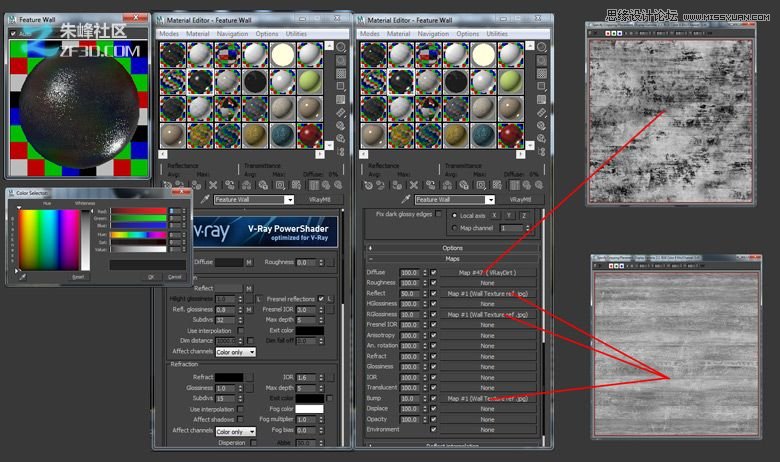Toggle the Bump map enable checkbox

click(433, 398)
